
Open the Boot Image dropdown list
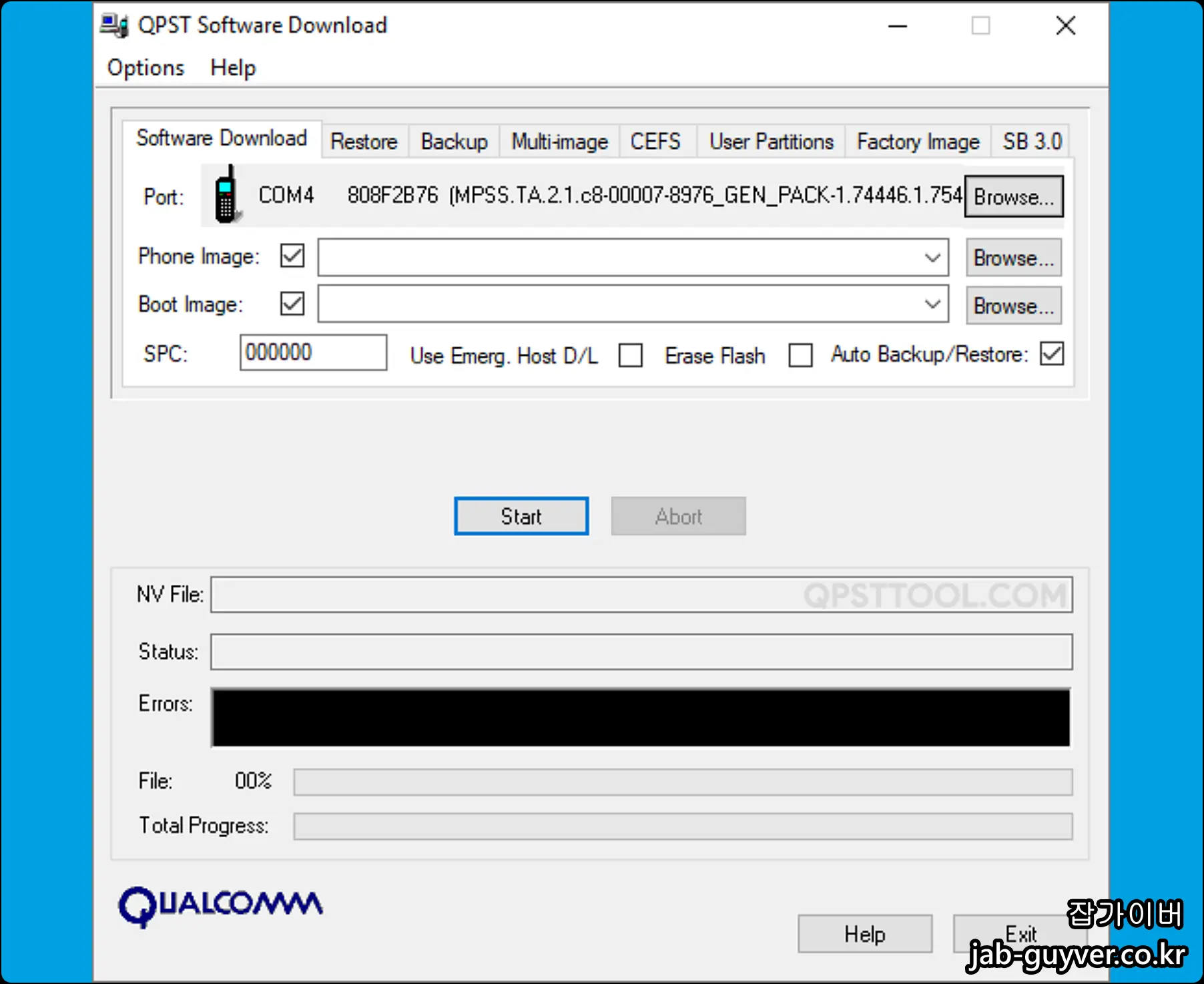click(932, 304)
